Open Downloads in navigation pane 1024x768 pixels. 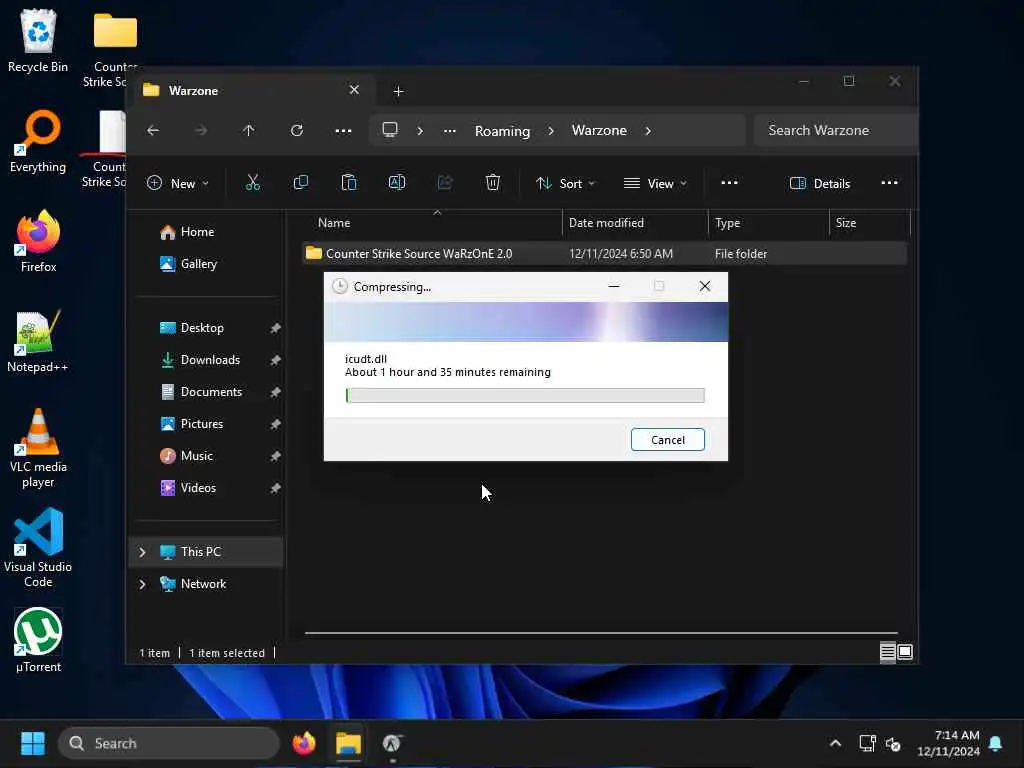200,360
